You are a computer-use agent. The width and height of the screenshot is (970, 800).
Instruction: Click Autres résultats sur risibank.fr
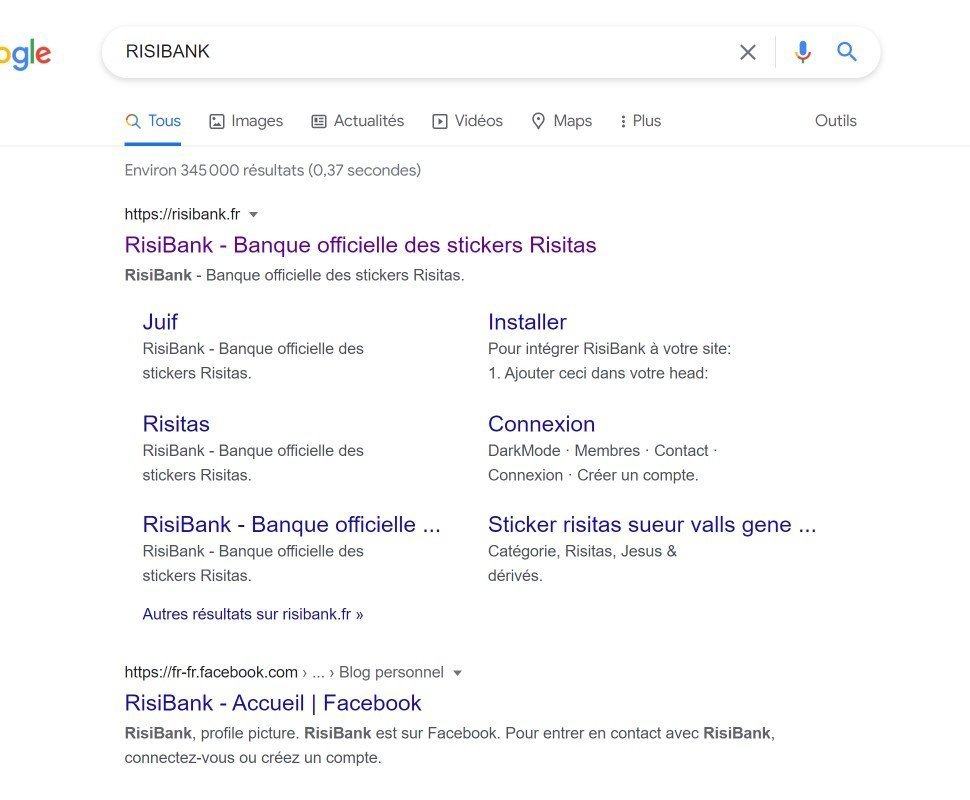pos(253,614)
